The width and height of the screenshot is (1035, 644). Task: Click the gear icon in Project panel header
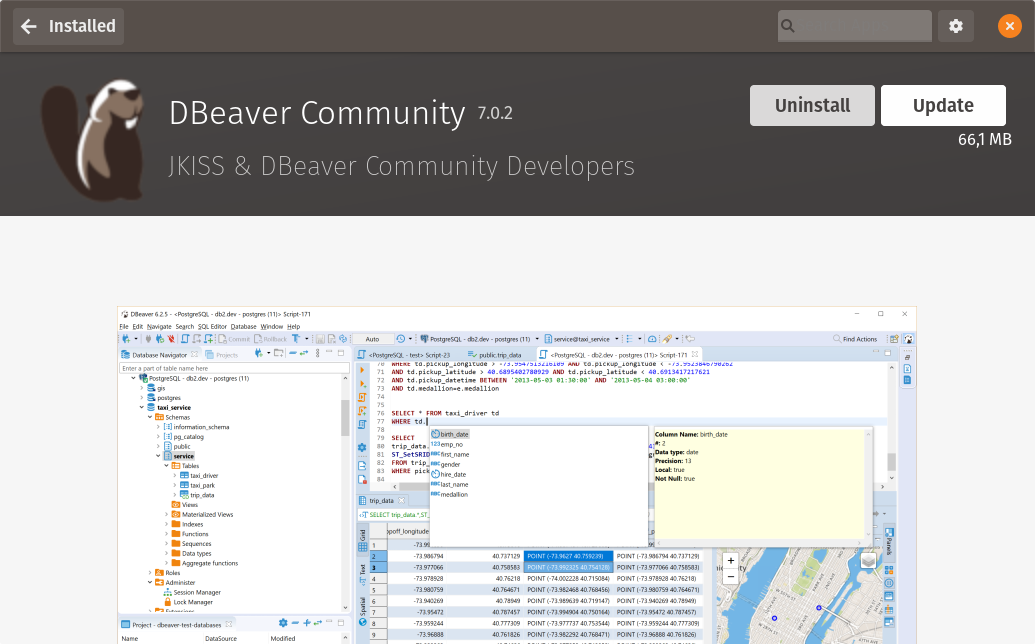click(283, 623)
